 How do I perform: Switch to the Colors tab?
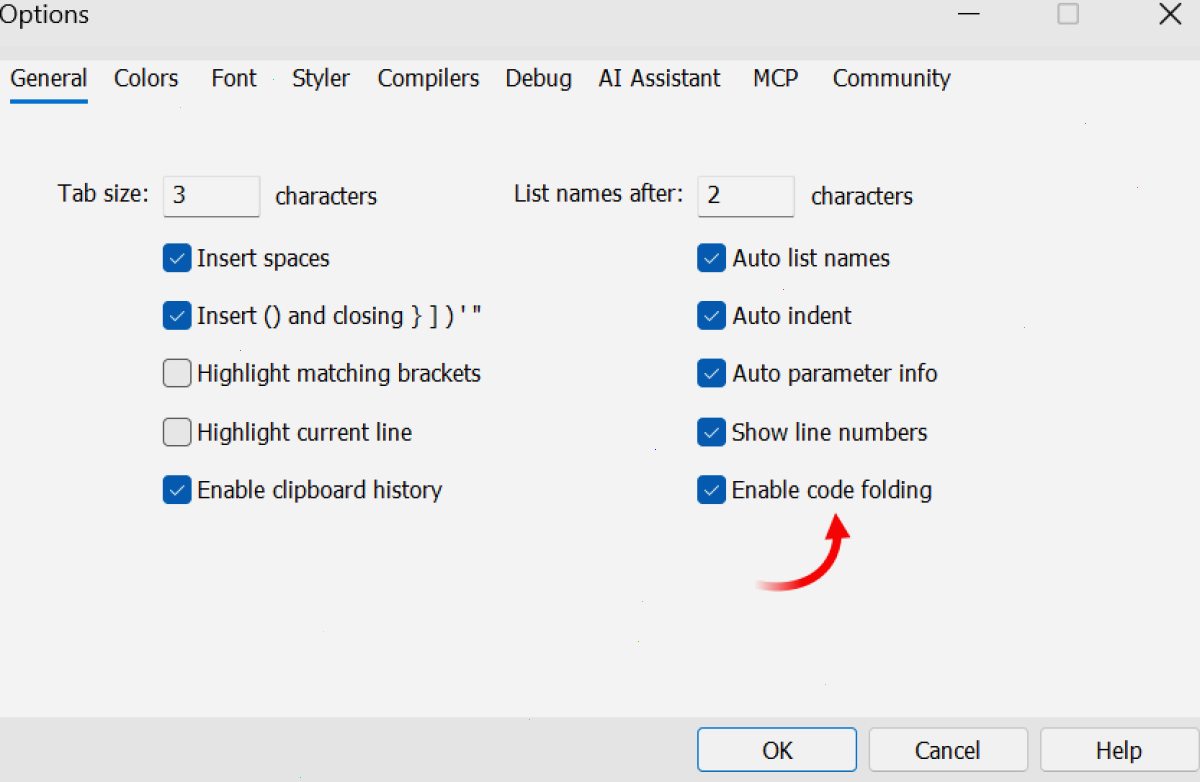pos(146,78)
